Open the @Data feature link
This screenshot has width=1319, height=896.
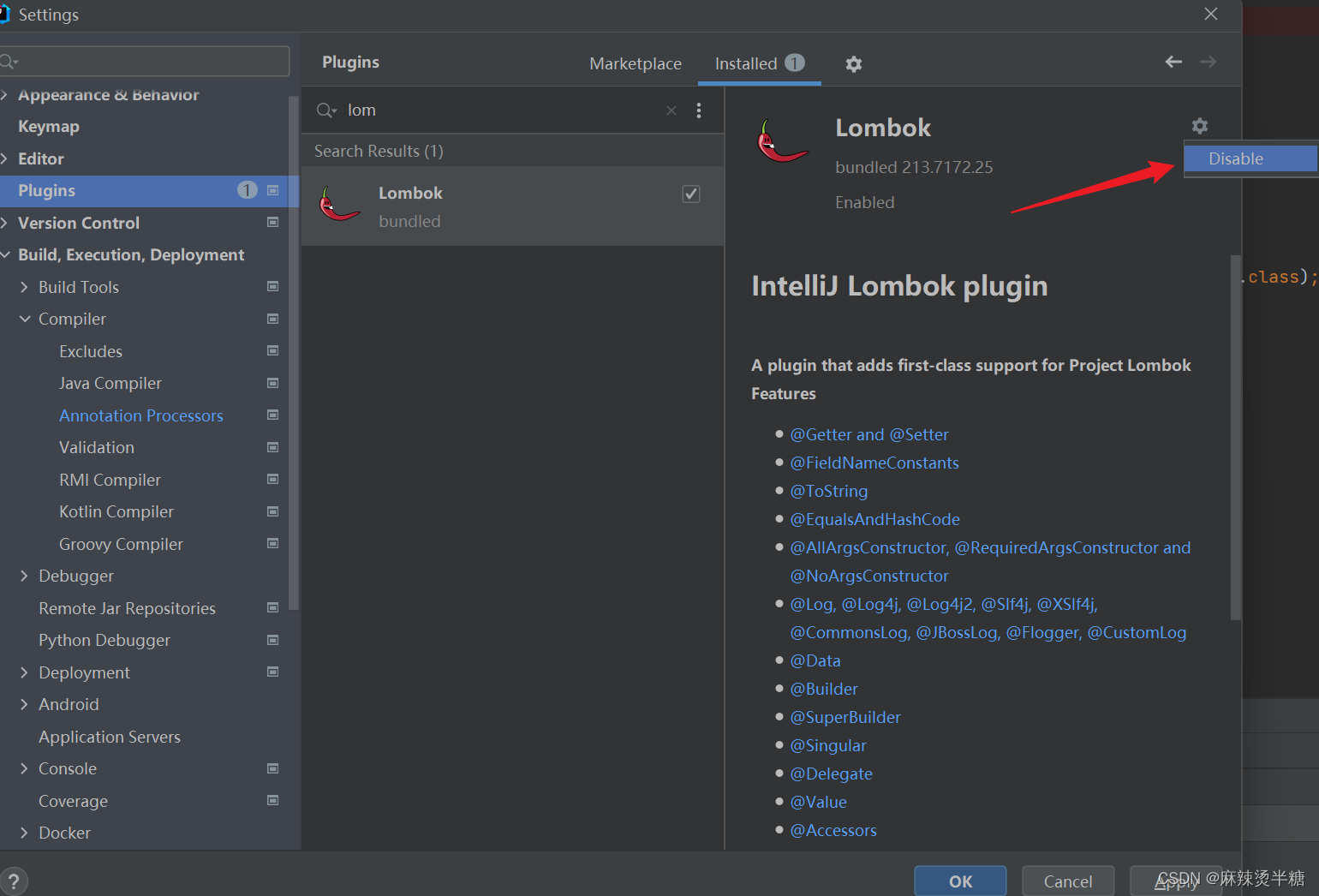815,660
